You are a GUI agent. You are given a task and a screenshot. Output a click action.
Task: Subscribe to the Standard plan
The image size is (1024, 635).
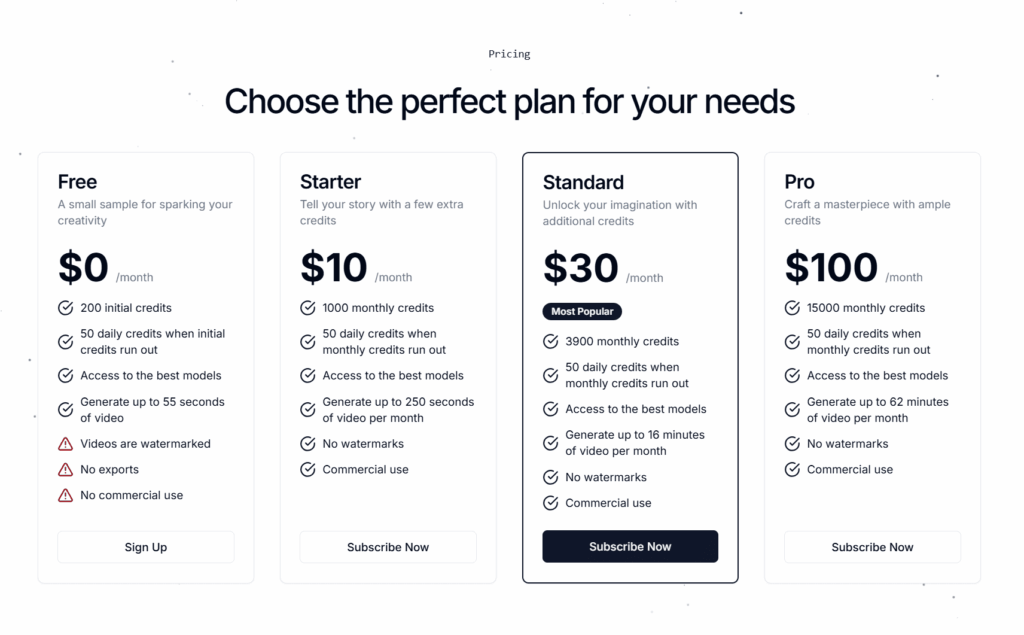tap(630, 547)
